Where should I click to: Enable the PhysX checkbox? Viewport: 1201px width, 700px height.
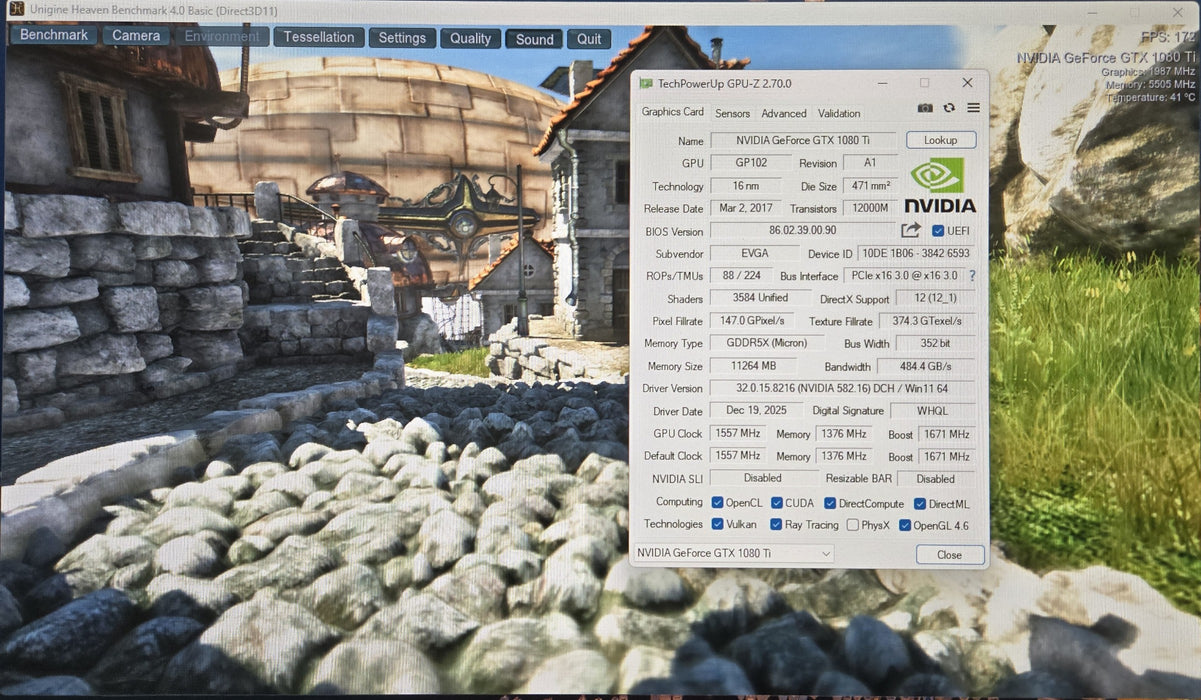[x=852, y=525]
